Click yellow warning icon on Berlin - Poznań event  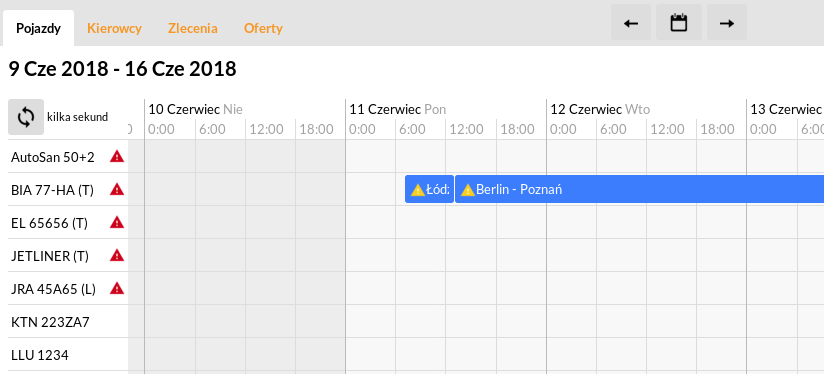pyautogui.click(x=468, y=190)
